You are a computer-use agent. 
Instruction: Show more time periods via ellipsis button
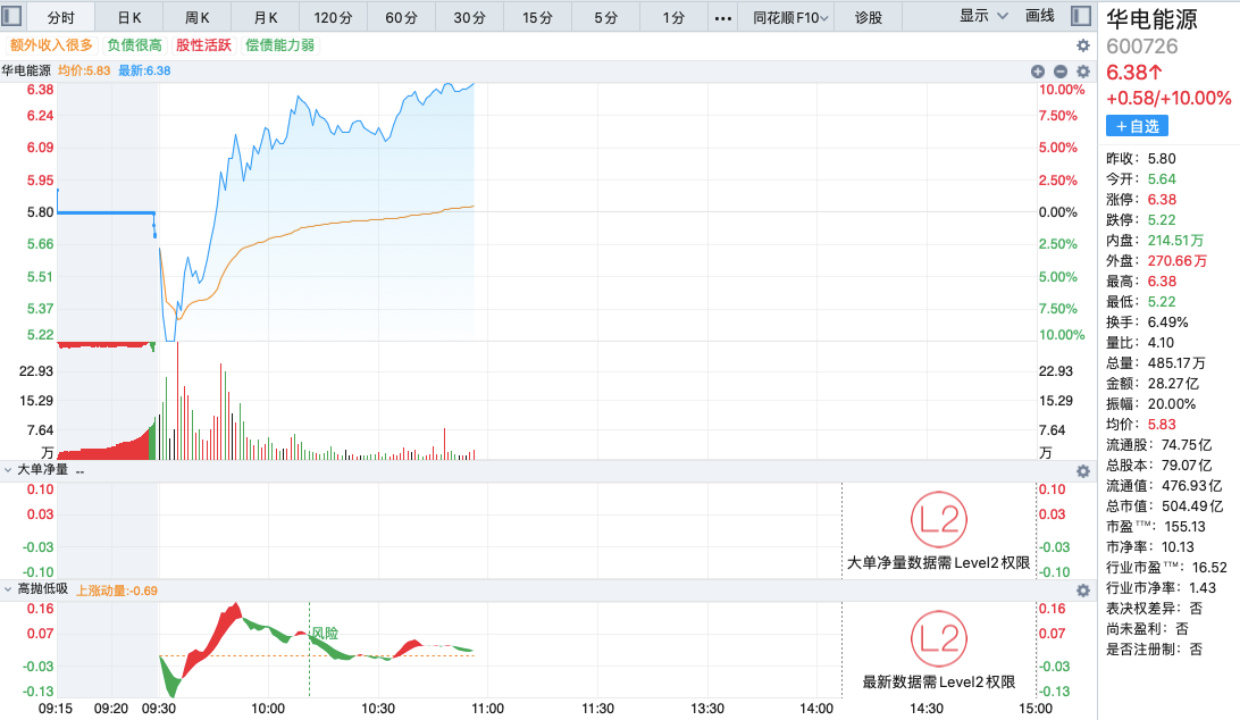pyautogui.click(x=723, y=17)
